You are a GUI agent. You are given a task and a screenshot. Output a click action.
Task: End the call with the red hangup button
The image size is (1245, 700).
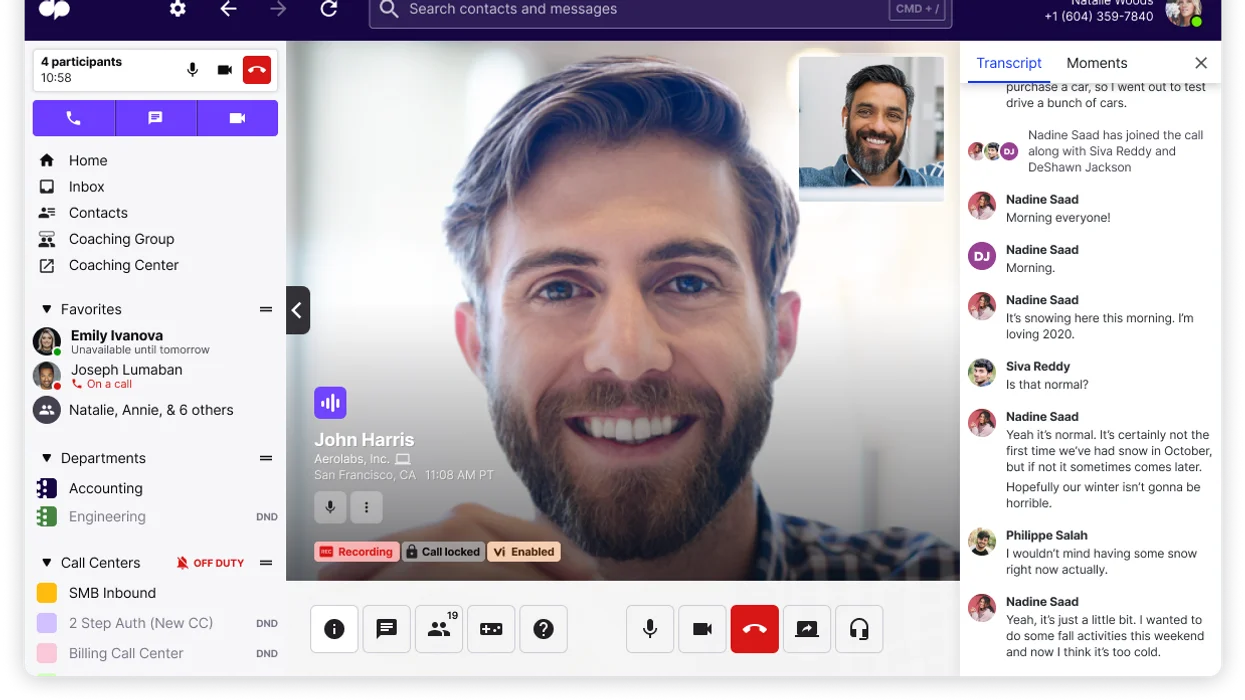[x=754, y=629]
